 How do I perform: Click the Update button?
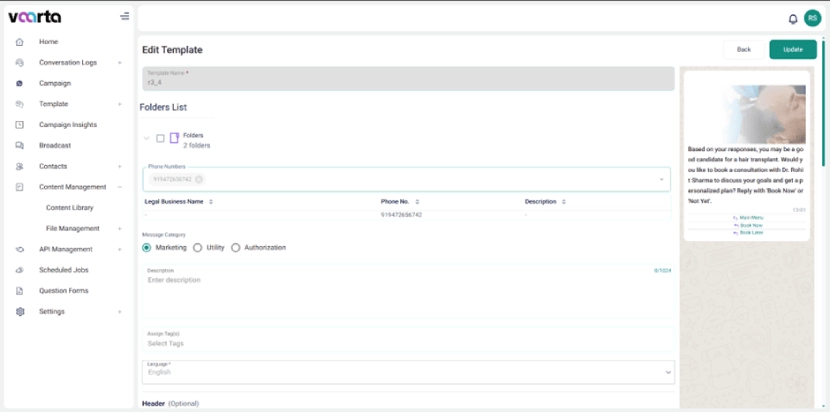[x=792, y=49]
